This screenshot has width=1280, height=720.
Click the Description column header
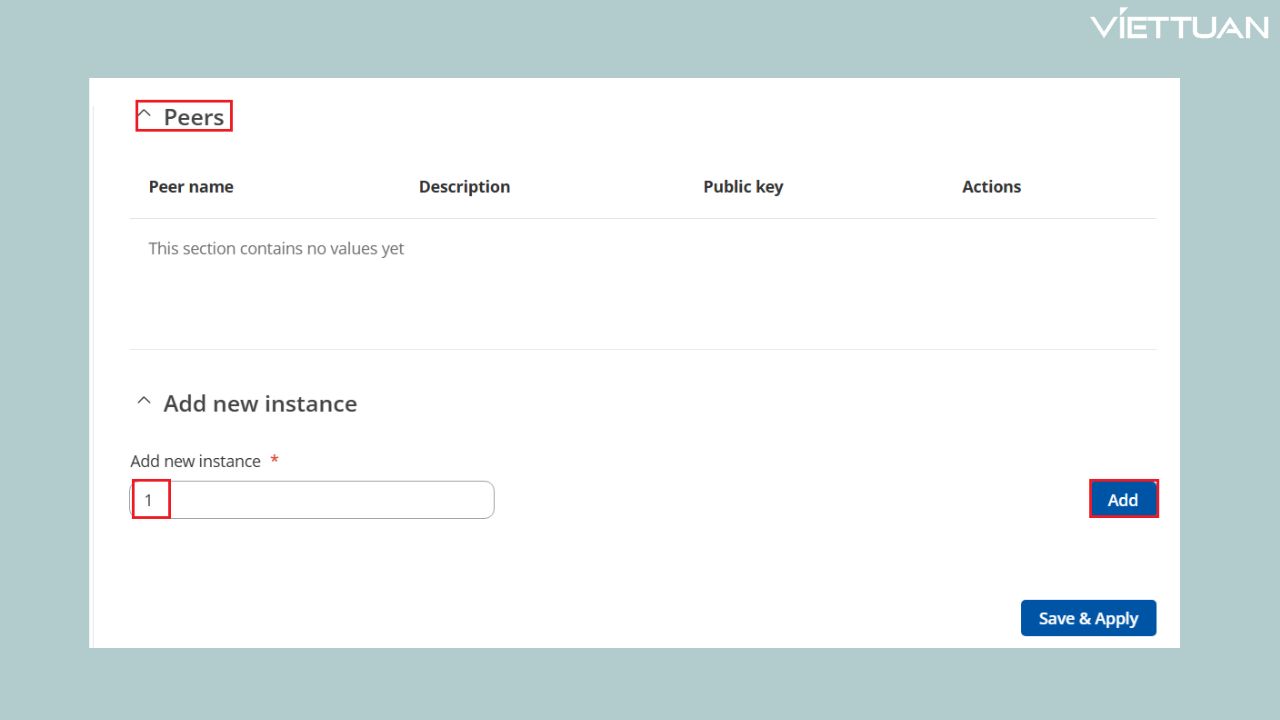tap(464, 187)
